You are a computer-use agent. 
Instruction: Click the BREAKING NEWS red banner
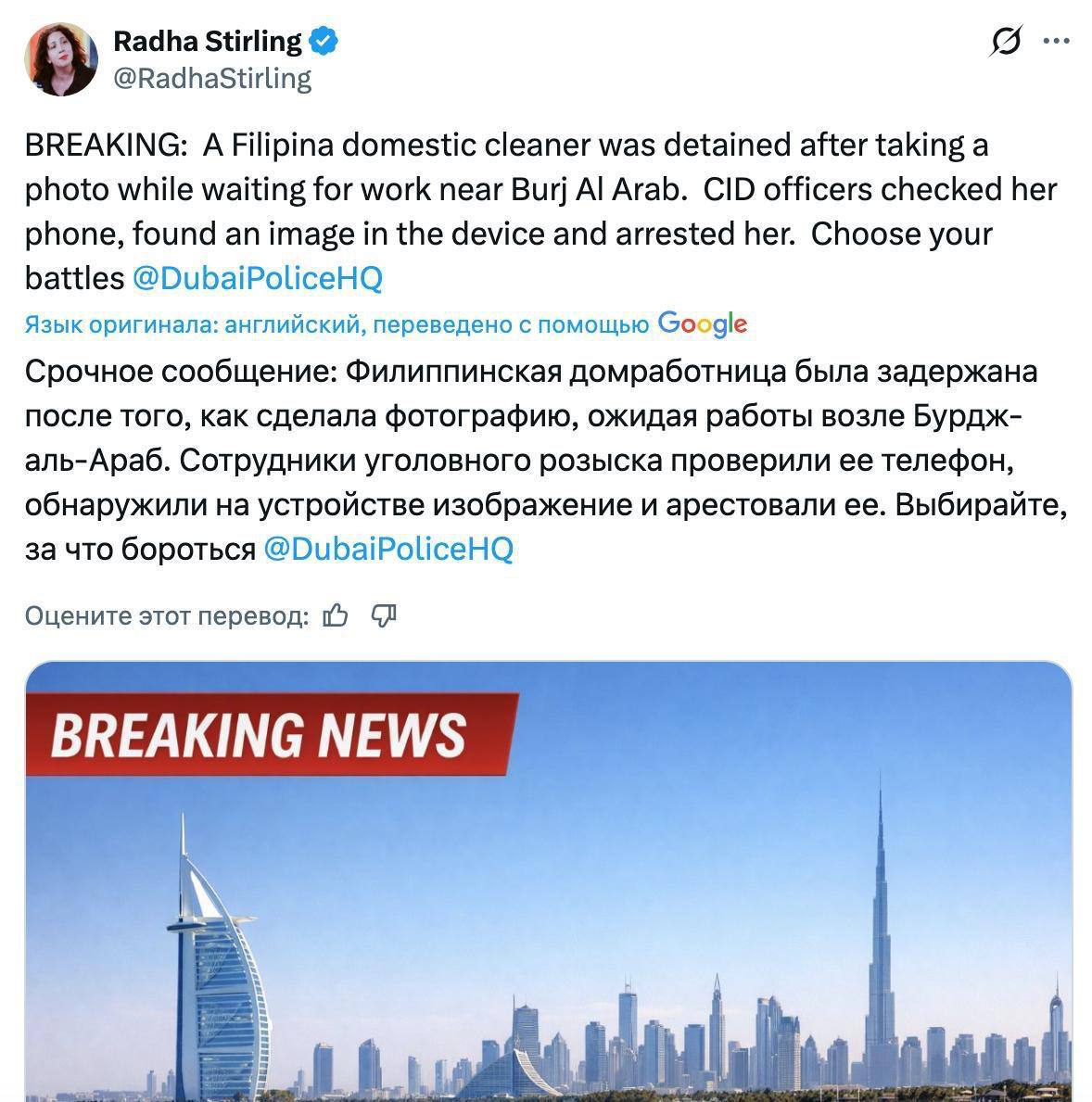[x=272, y=734]
